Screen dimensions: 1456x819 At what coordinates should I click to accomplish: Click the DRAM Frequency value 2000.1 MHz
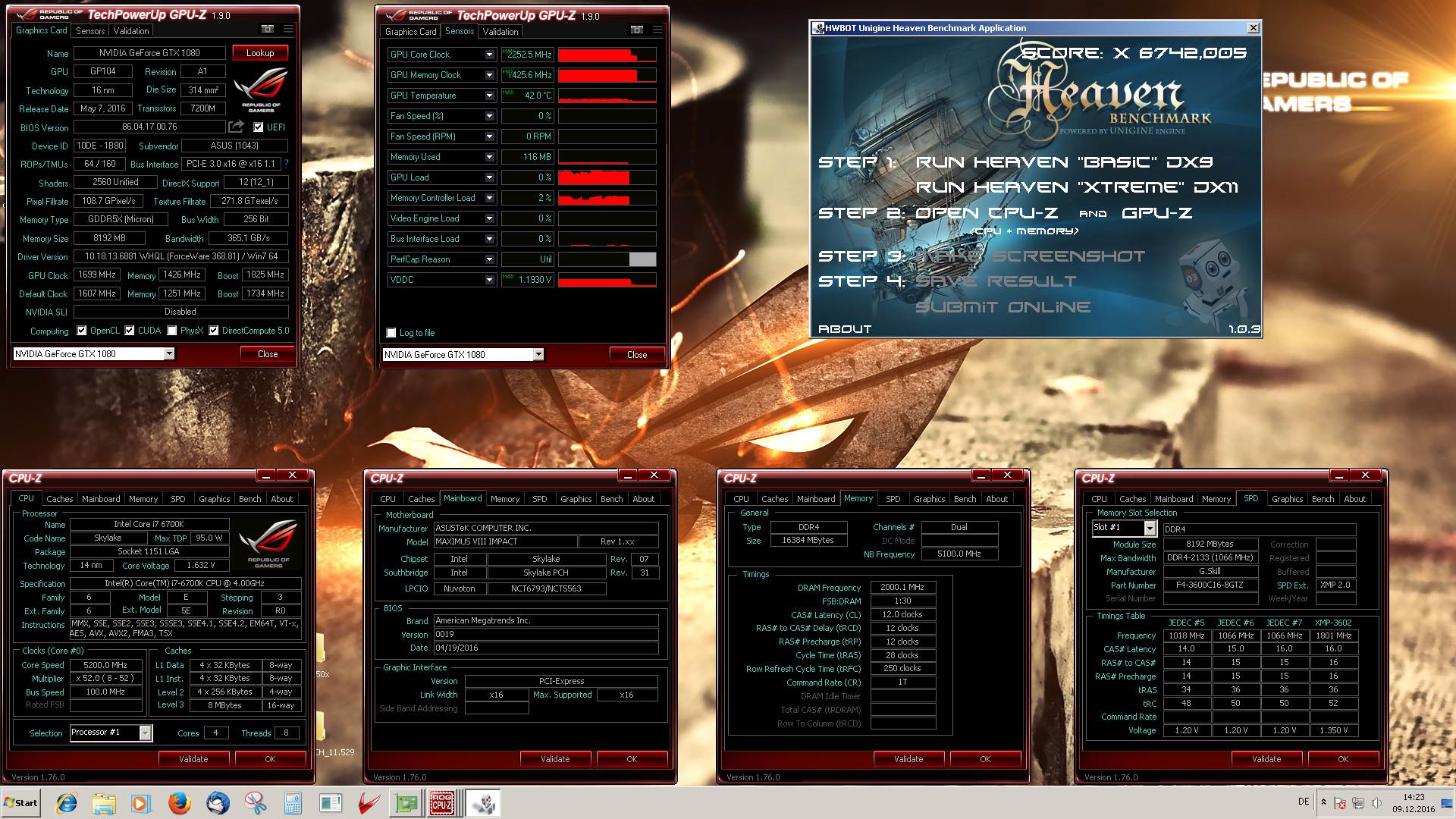[902, 588]
